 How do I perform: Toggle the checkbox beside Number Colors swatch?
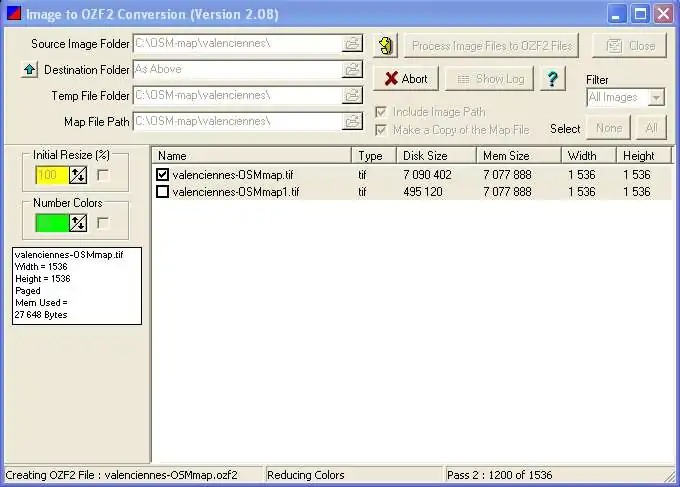103,223
